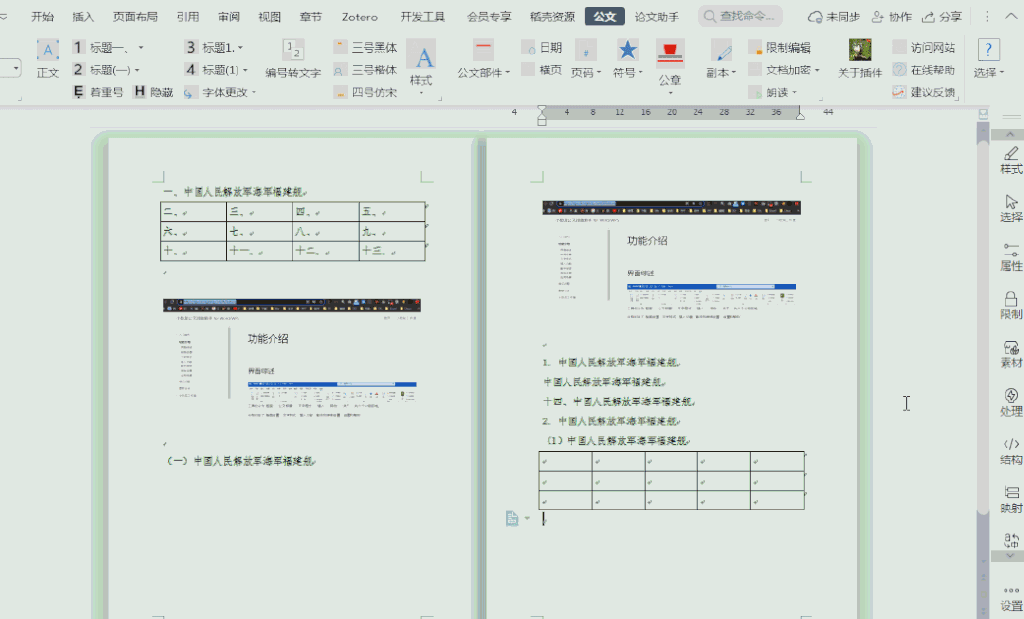The height and width of the screenshot is (619, 1024).
Task: Open the Zotero ribbon tab
Action: click(x=360, y=16)
